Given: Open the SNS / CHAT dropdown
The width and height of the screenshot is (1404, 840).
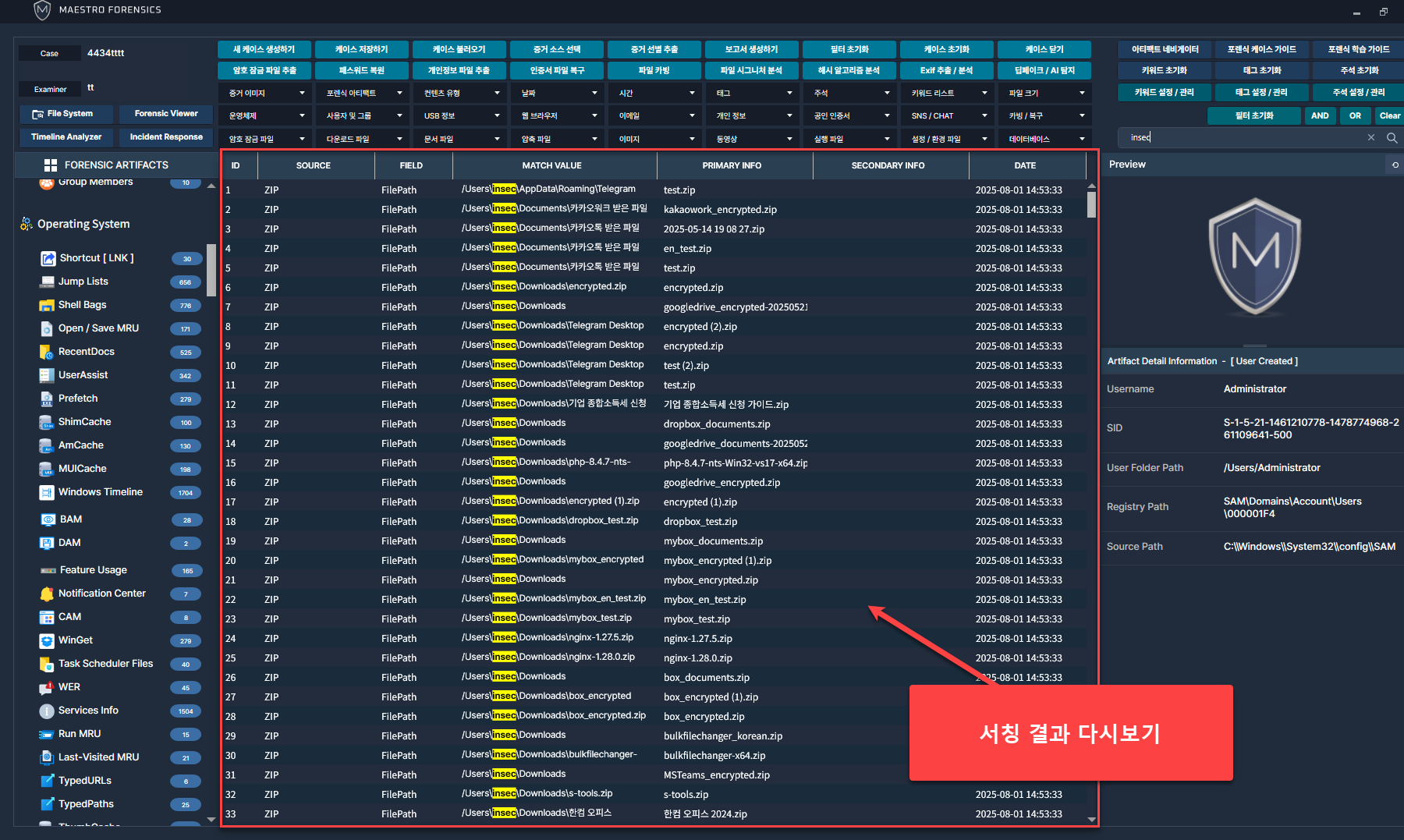Looking at the screenshot, I should tap(948, 115).
